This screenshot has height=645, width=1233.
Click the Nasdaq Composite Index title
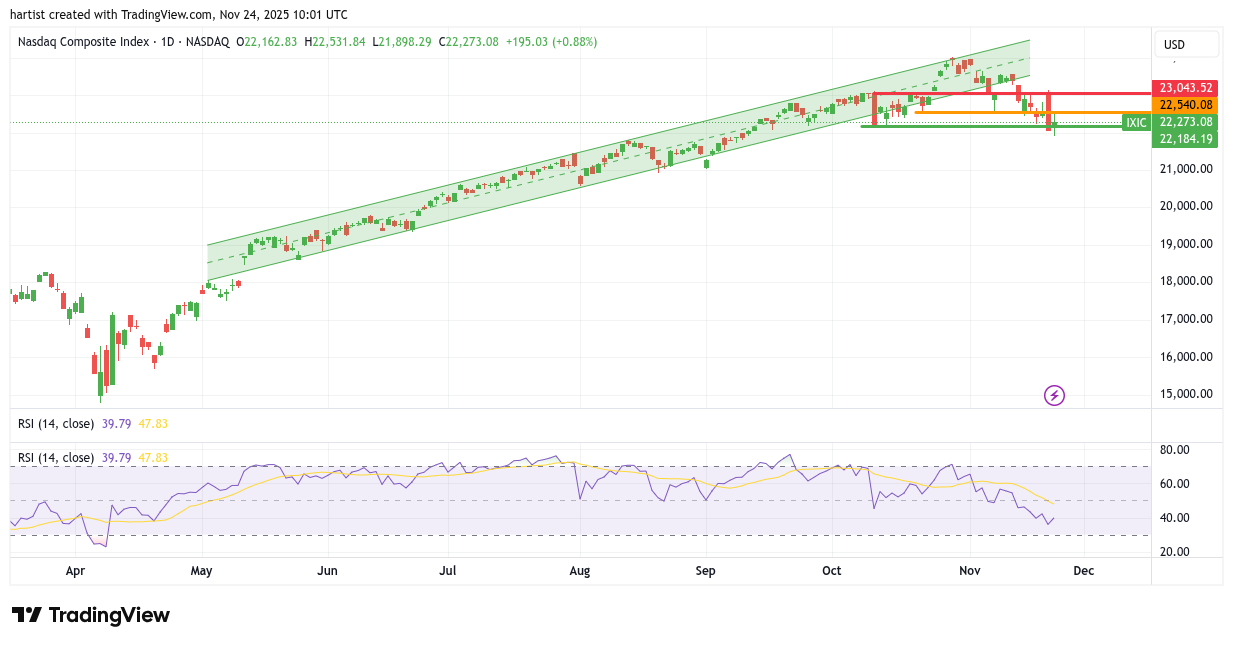point(84,42)
